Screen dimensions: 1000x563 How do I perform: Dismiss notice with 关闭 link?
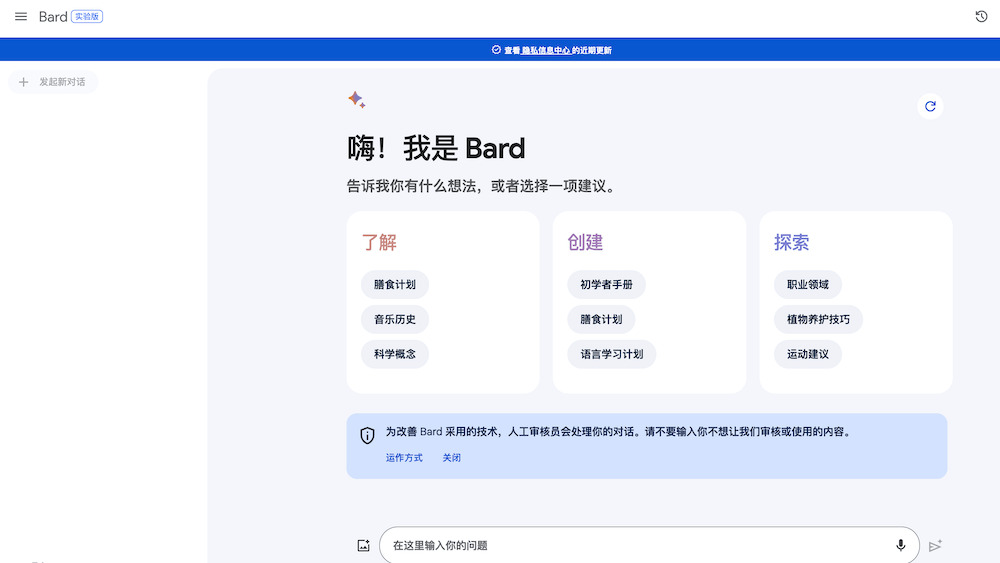(x=452, y=458)
